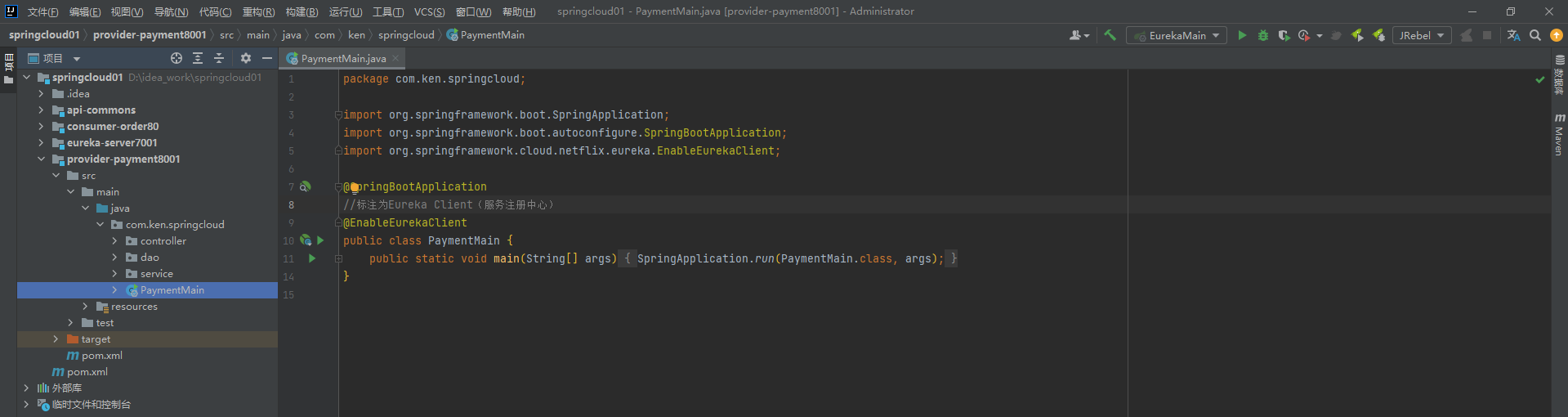Open the 重构(R) menu
This screenshot has width=1568, height=417.
pyautogui.click(x=258, y=11)
